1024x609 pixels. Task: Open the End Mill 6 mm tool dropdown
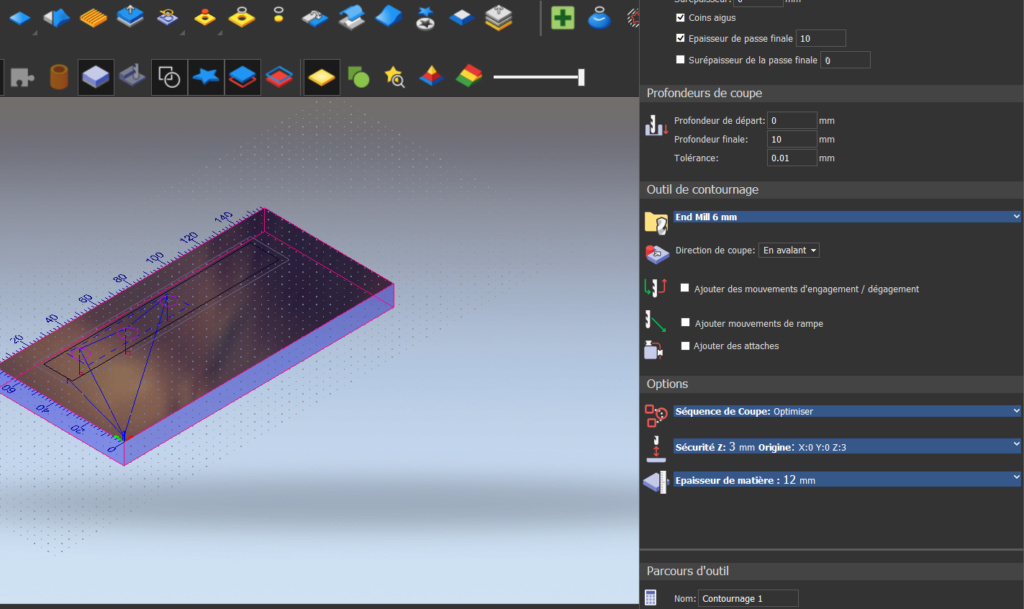click(847, 217)
